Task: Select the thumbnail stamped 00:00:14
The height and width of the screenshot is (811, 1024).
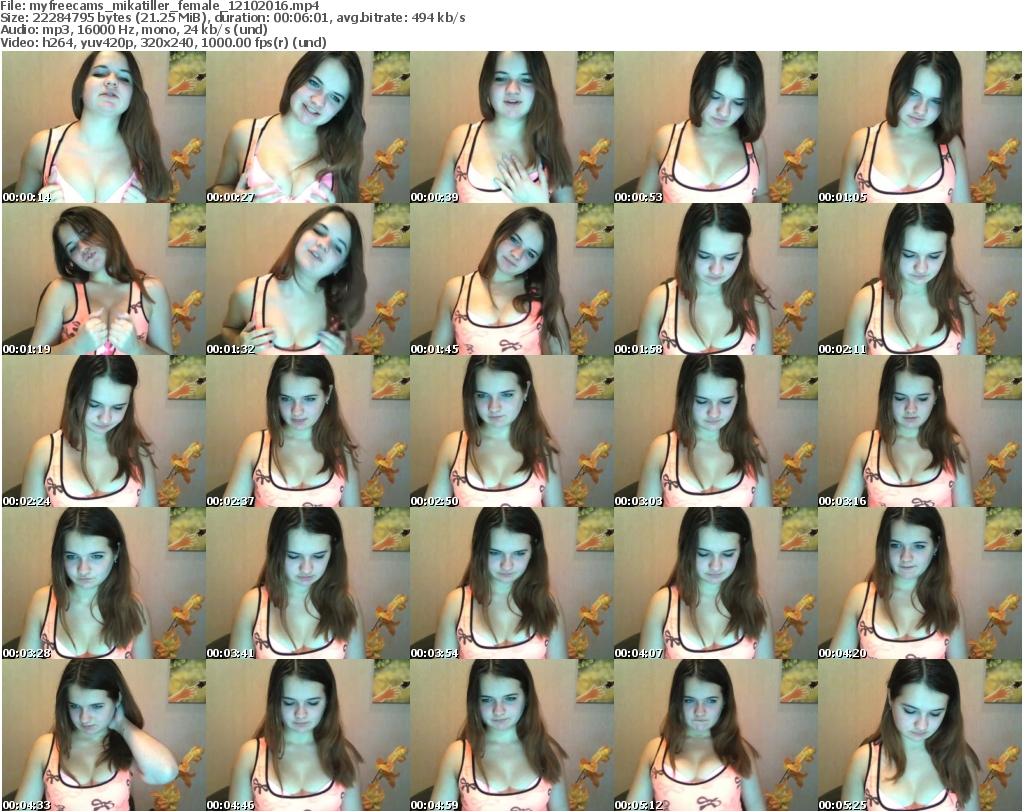Action: [104, 127]
